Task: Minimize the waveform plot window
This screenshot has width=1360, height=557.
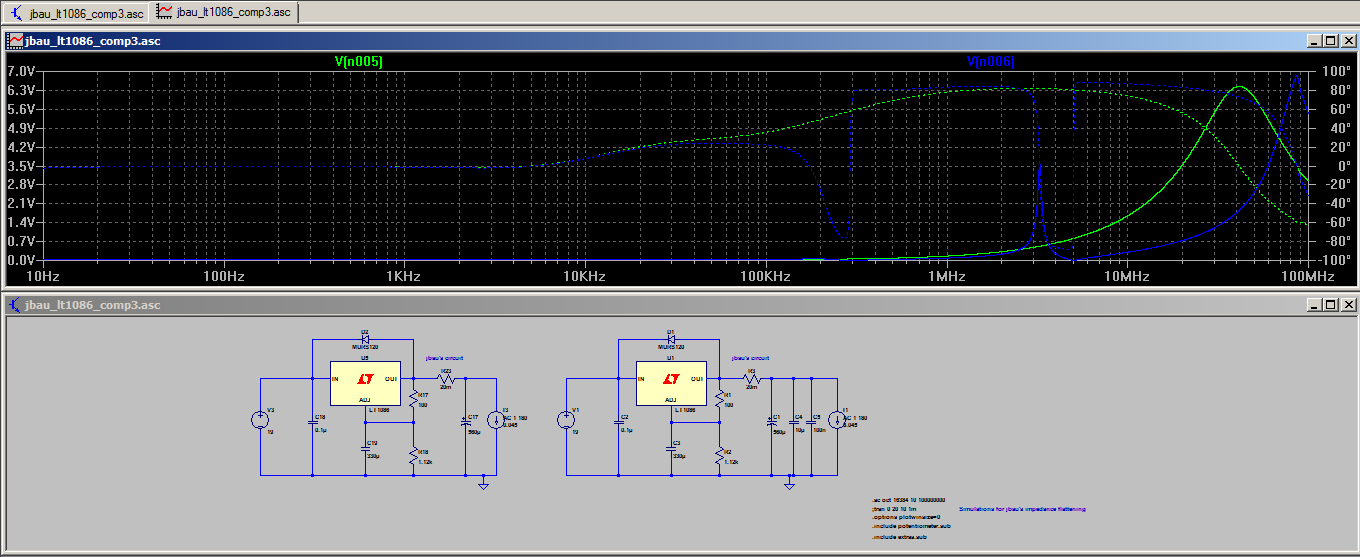Action: pyautogui.click(x=1313, y=41)
